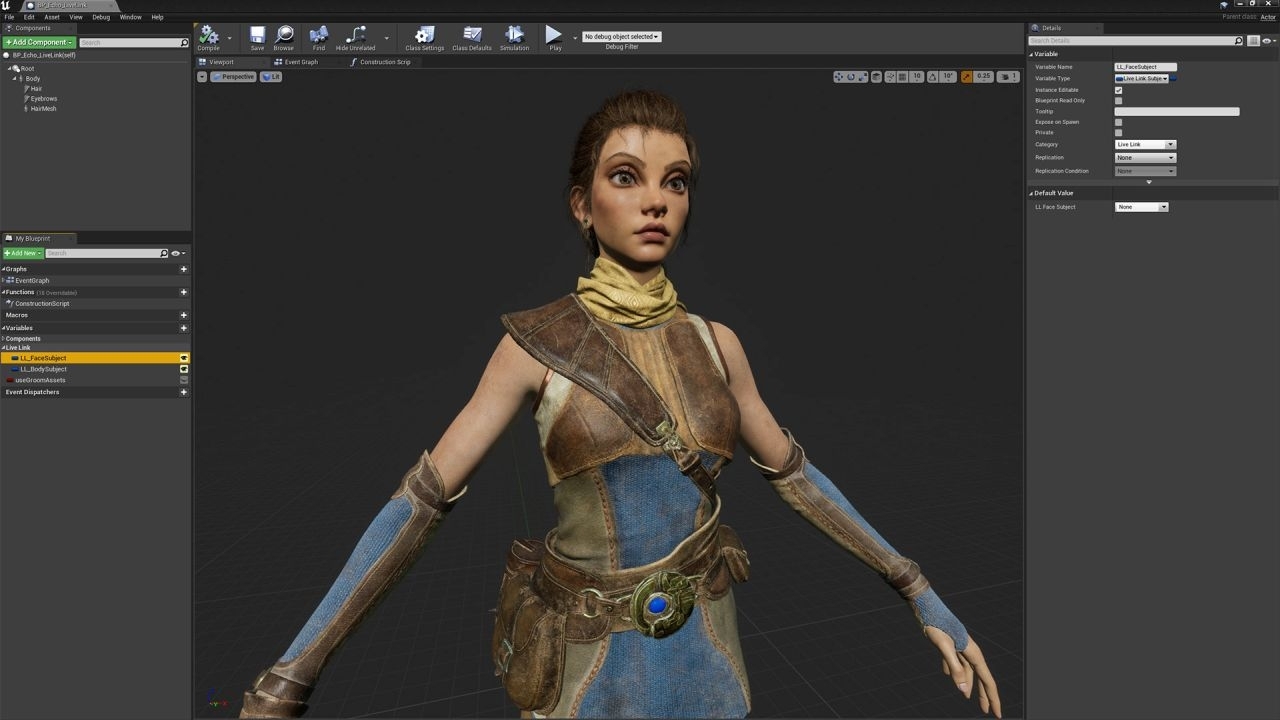1280x720 pixels.
Task: Open Variable Type dropdown
Action: click(x=1142, y=78)
